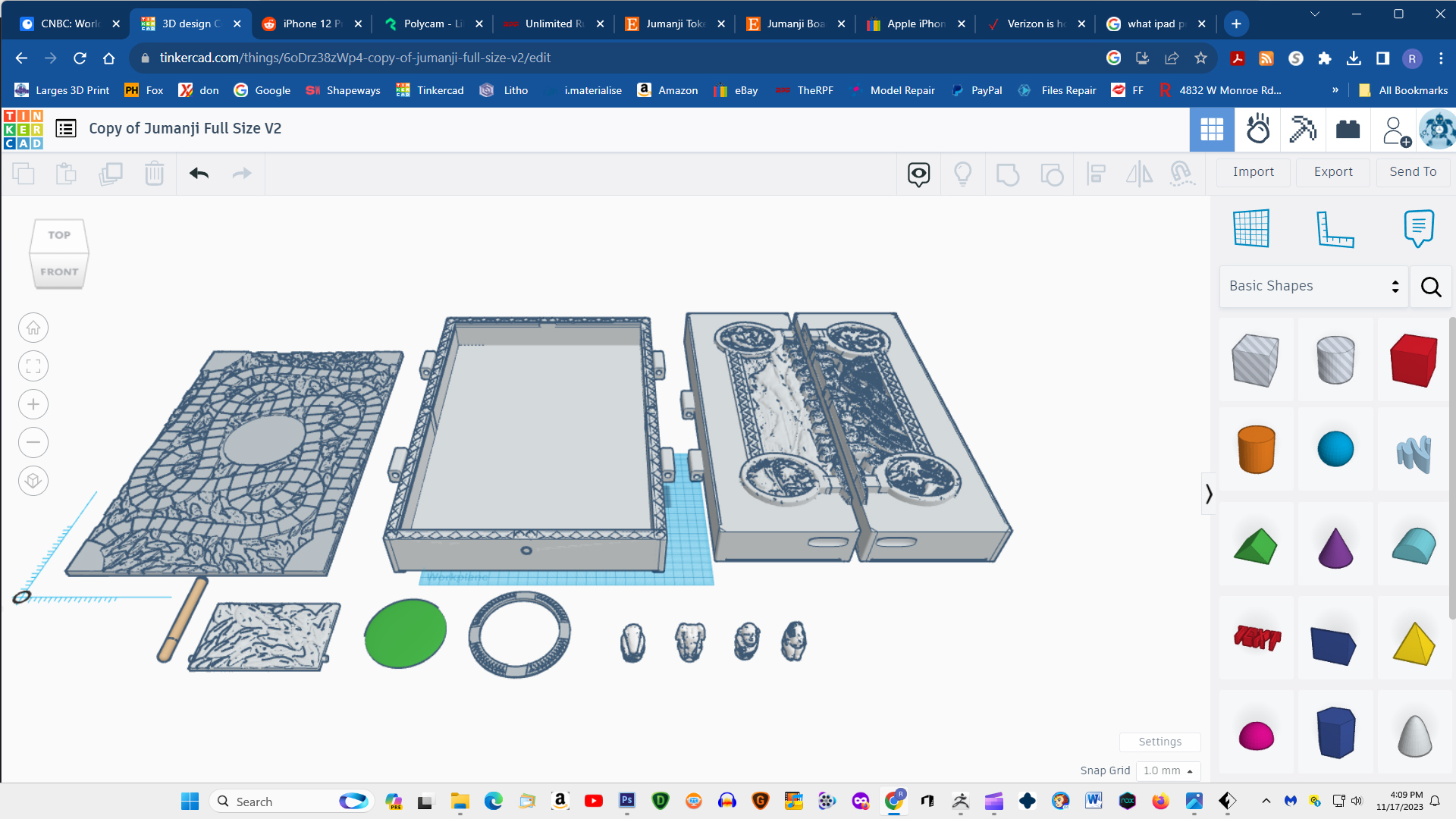Pick the yellow Pyramid shape
The image size is (1456, 819).
[1414, 643]
